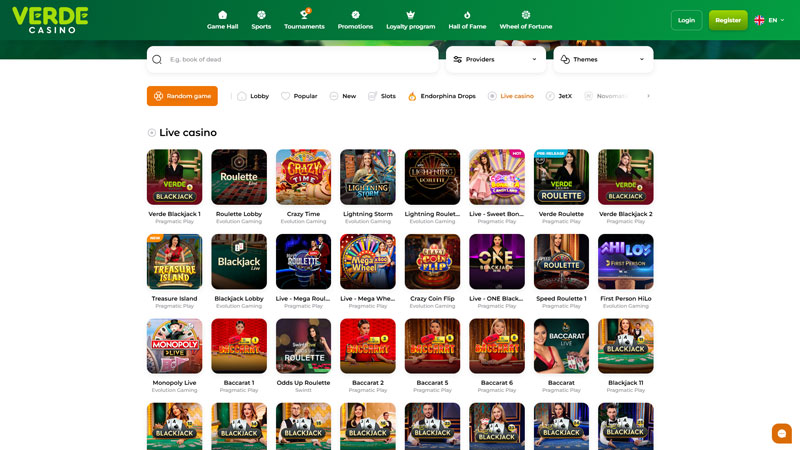Select the JetX category tab

point(559,96)
